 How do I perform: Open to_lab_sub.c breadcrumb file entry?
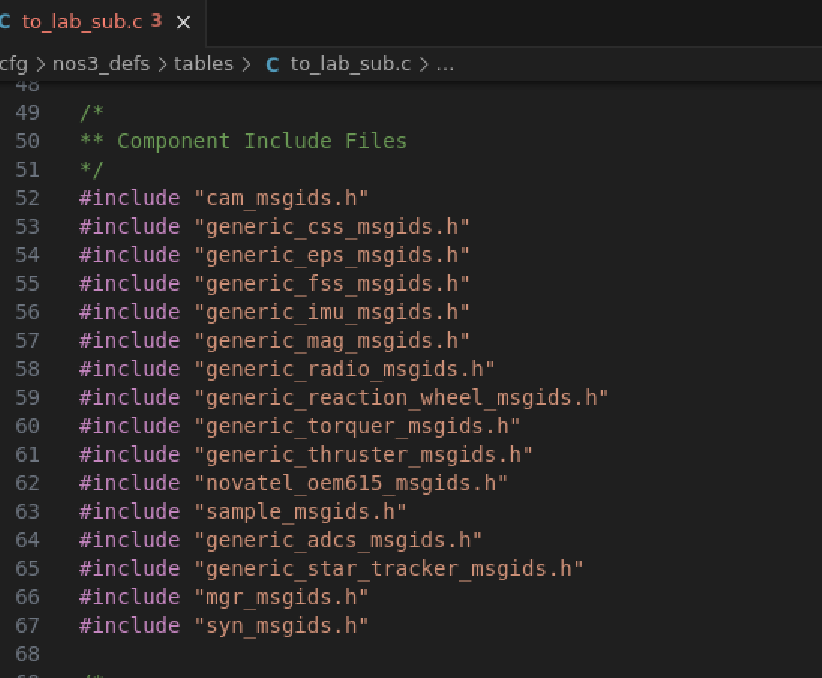point(351,64)
